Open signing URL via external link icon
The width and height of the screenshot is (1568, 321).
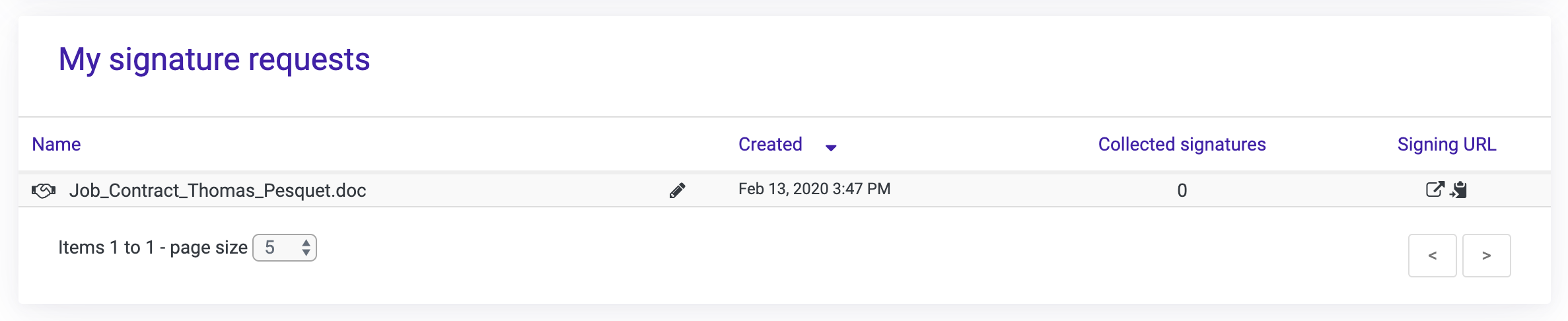click(x=1435, y=190)
